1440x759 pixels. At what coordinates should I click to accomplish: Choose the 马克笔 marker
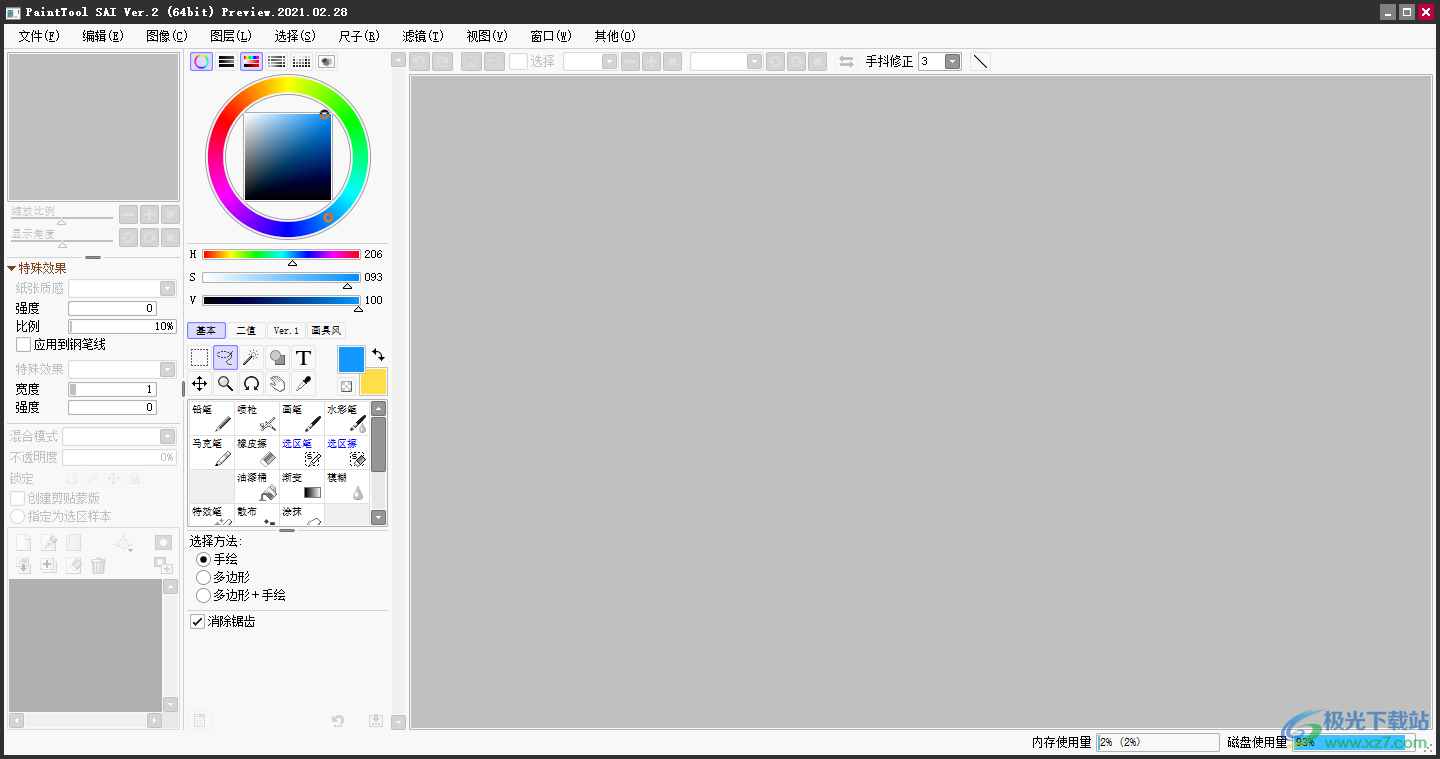[211, 452]
